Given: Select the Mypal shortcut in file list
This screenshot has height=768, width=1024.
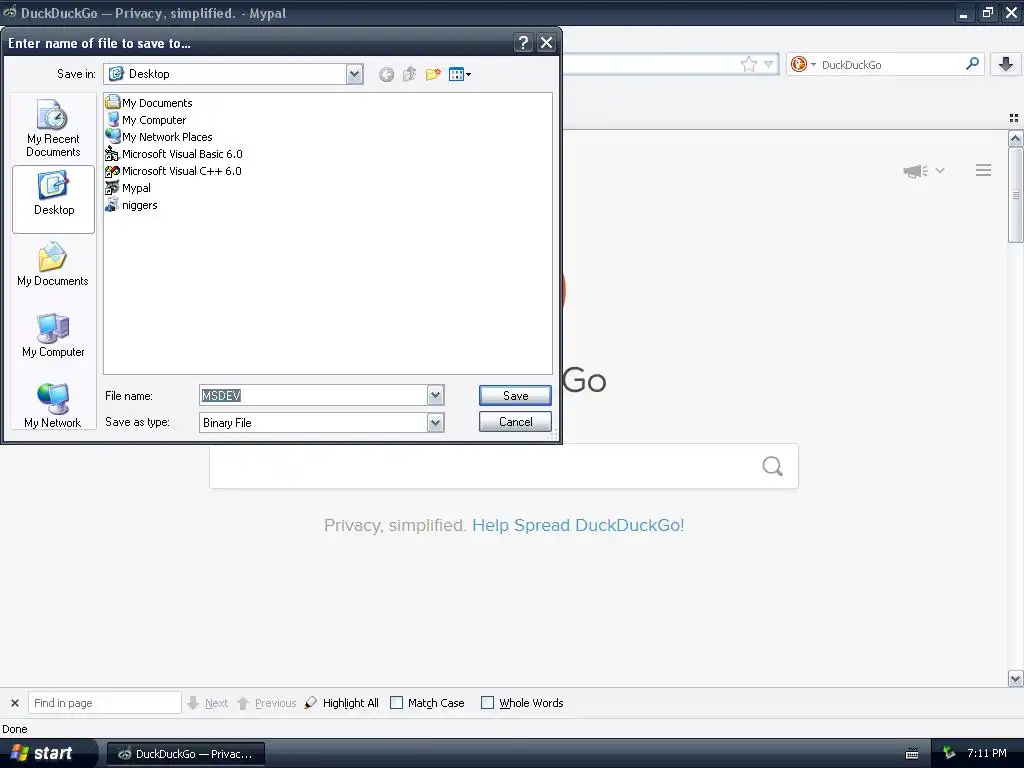Looking at the screenshot, I should click(129, 187).
